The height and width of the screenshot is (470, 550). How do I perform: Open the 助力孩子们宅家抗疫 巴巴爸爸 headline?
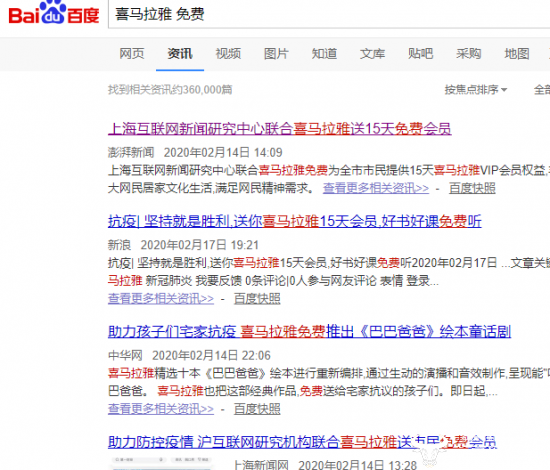[x=309, y=331]
